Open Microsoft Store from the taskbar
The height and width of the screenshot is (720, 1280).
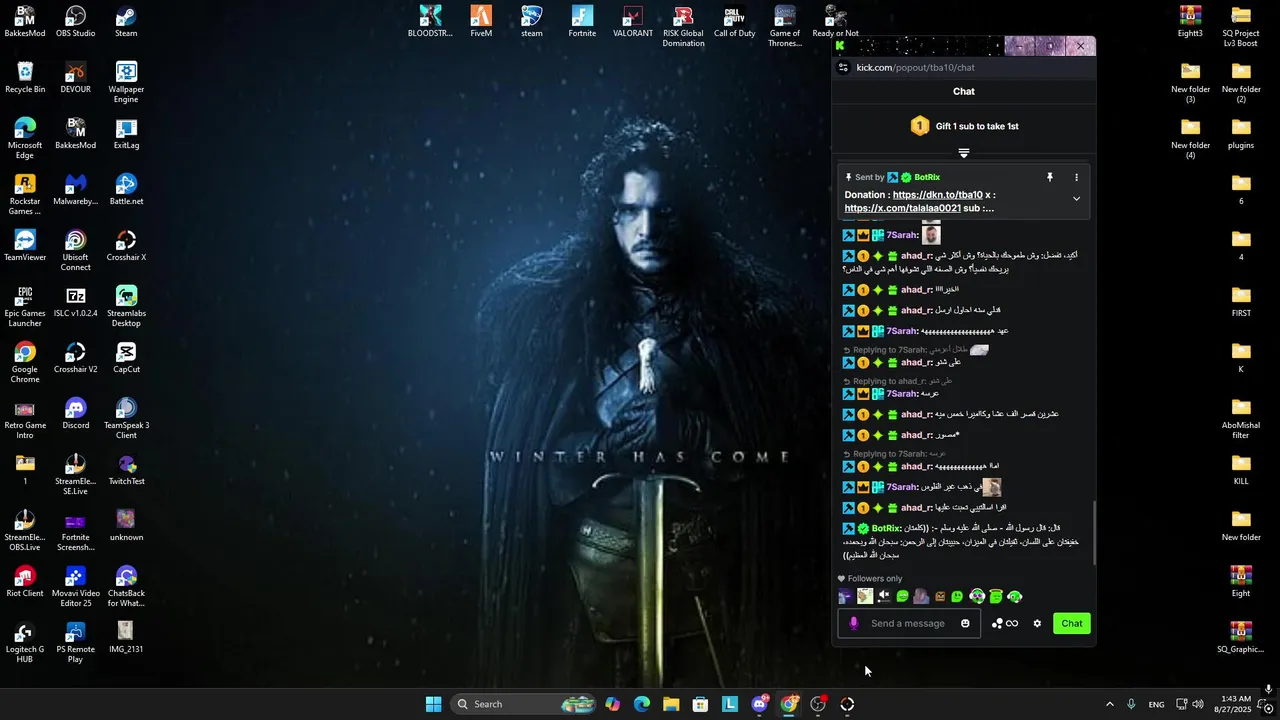(700, 704)
